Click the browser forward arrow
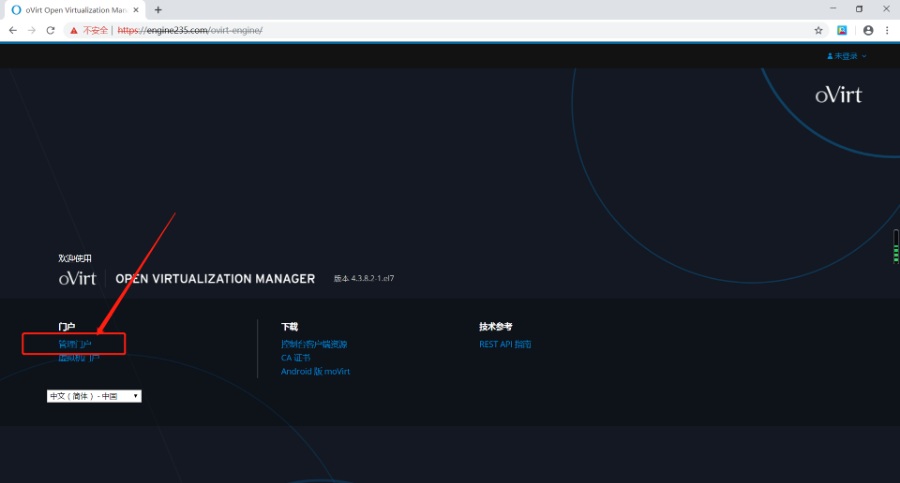The height and width of the screenshot is (483, 900). coord(32,30)
